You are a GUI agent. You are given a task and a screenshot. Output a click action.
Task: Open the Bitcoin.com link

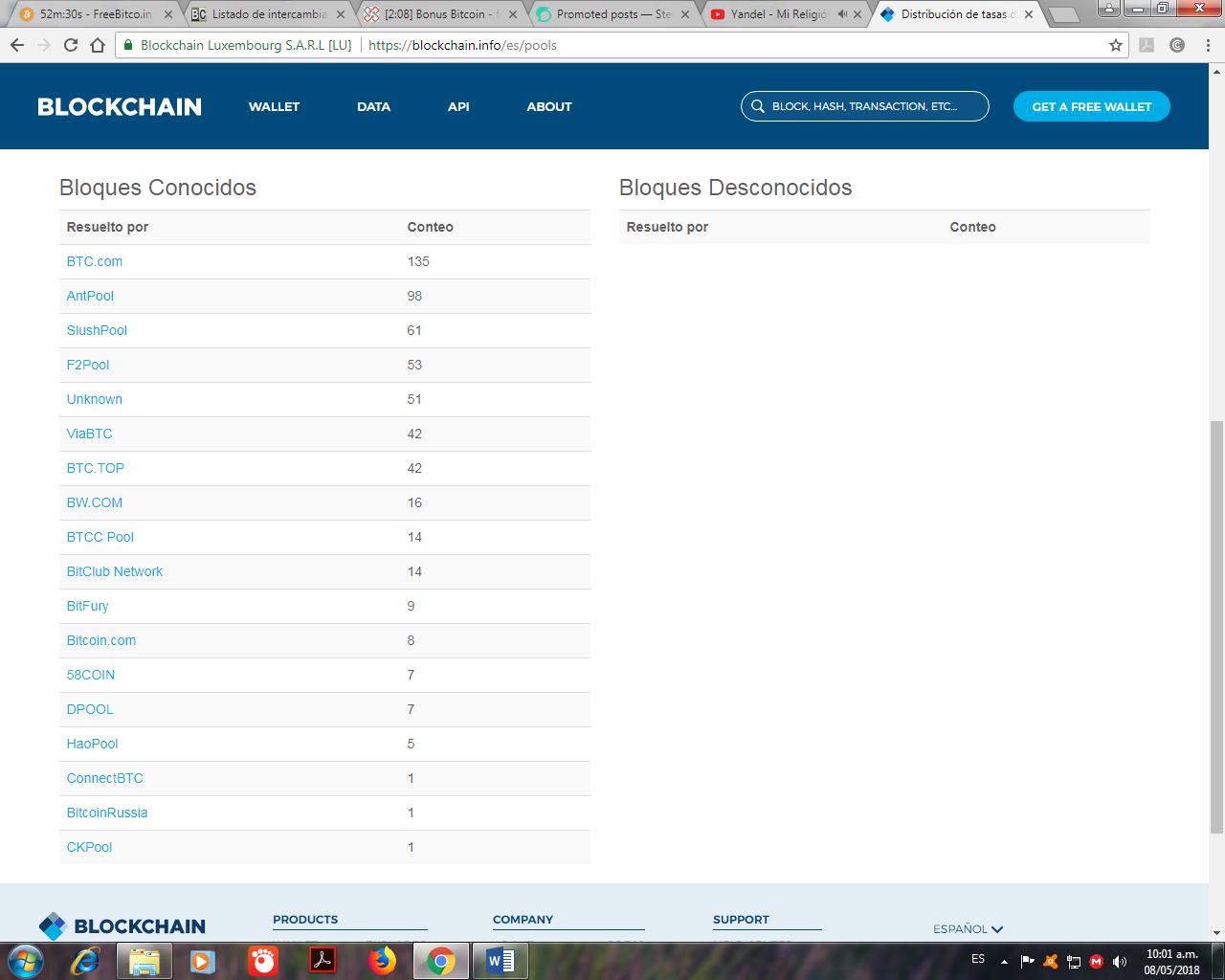pos(101,640)
